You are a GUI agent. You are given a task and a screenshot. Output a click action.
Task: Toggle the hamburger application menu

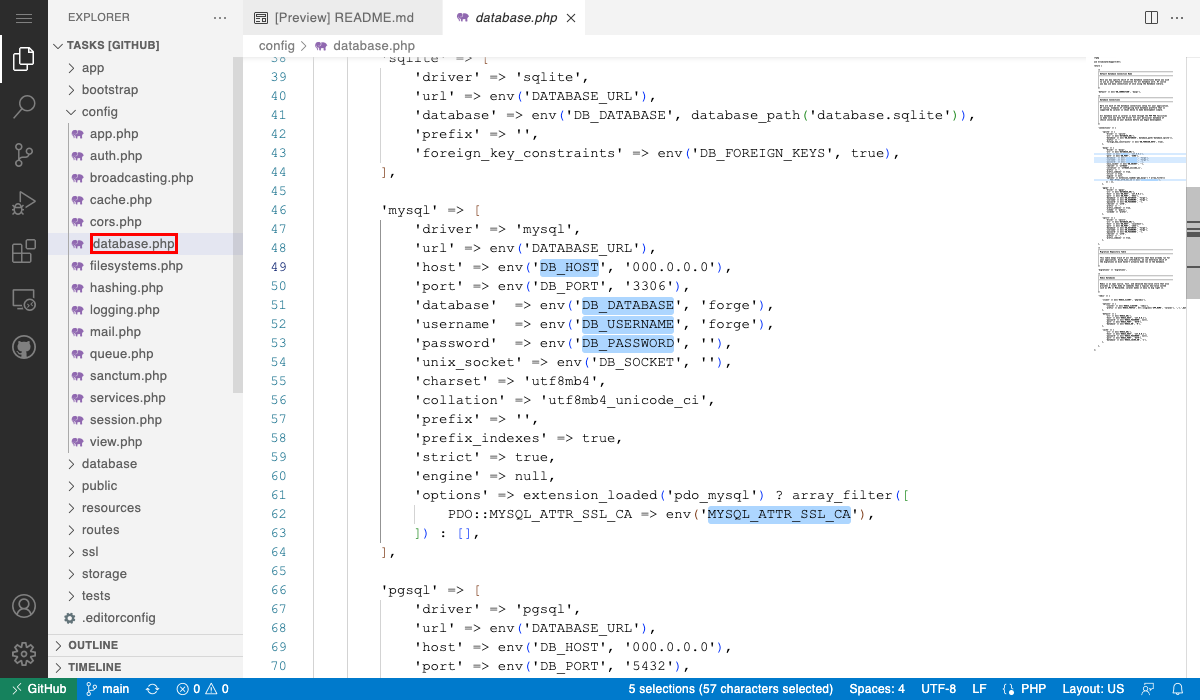point(24,18)
